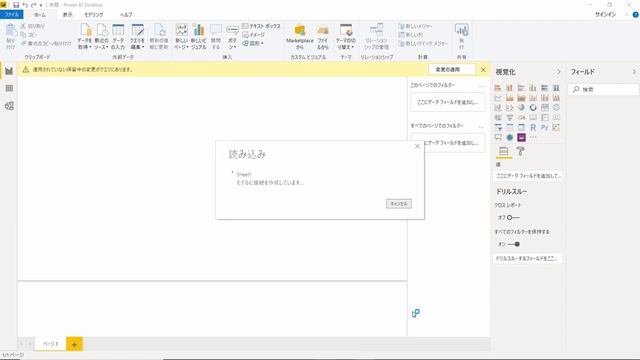Click Sign in (サインイン) link

(x=605, y=14)
